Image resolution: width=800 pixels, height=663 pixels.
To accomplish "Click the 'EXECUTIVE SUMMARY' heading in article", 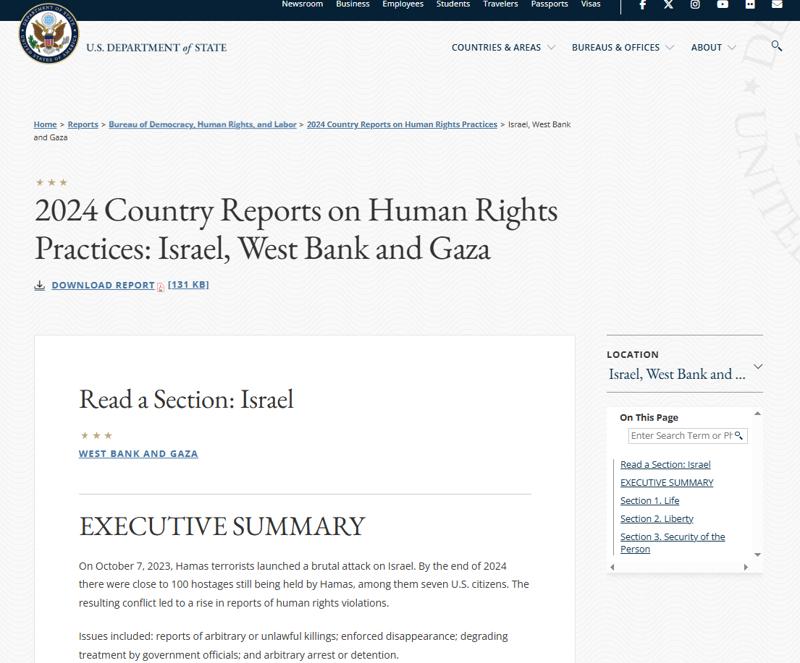I will coord(222,526).
